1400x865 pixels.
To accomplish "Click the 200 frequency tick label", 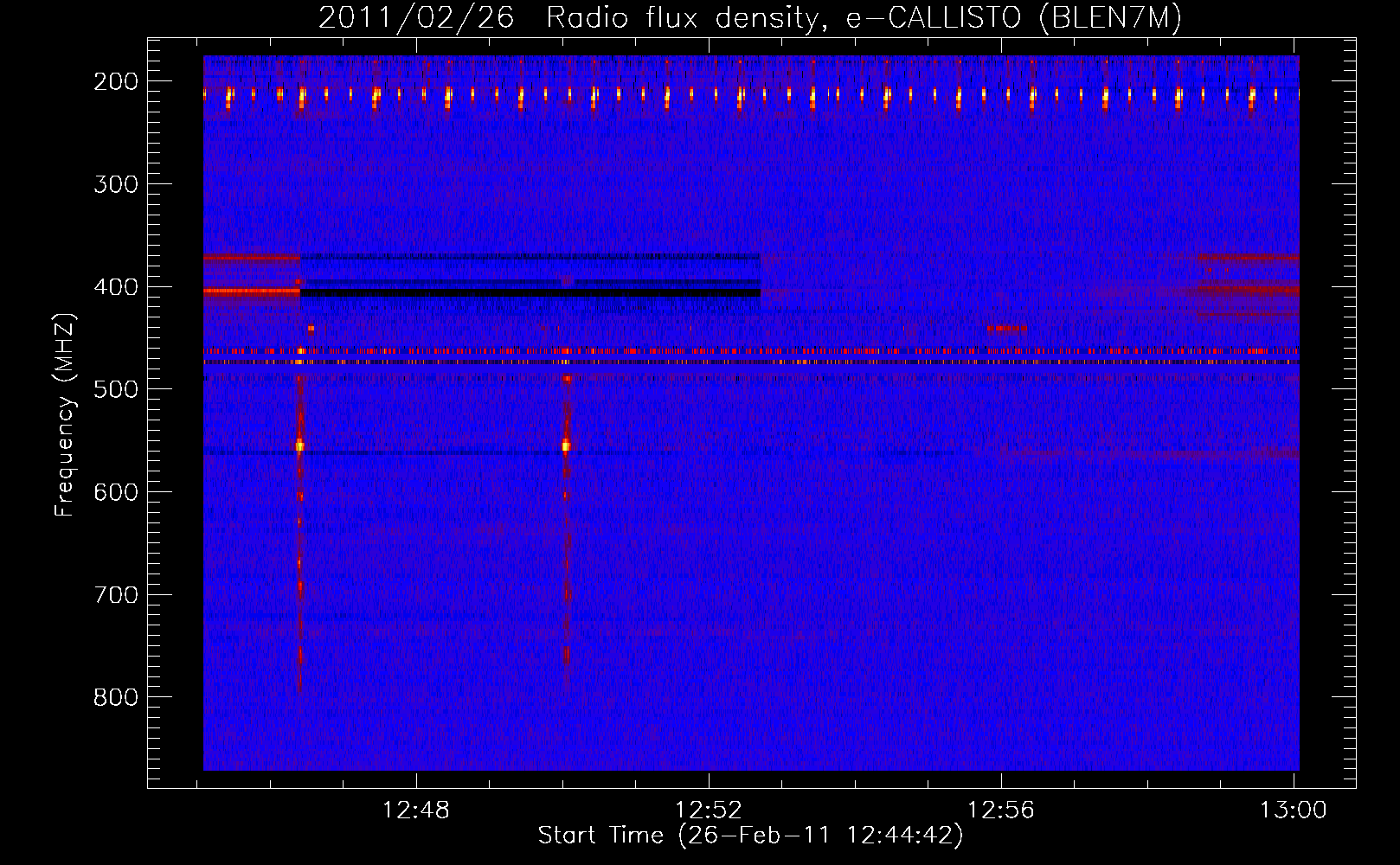I will (x=116, y=81).
